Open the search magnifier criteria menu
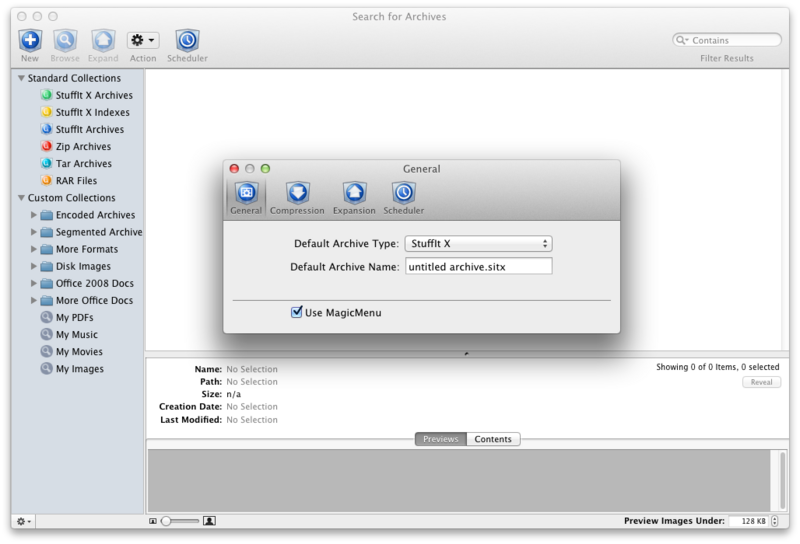 [x=682, y=40]
